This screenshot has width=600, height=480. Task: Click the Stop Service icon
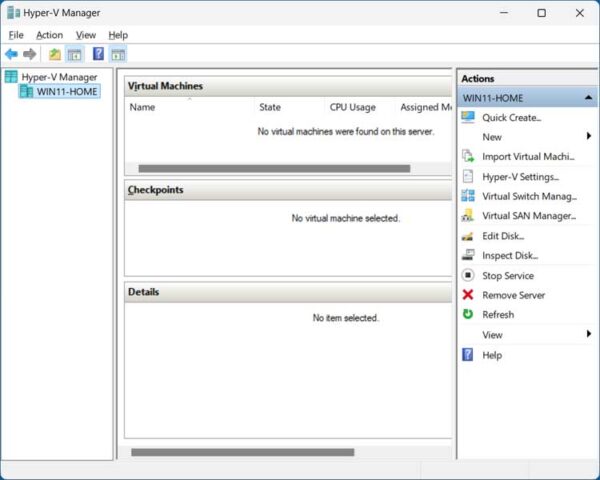point(467,275)
